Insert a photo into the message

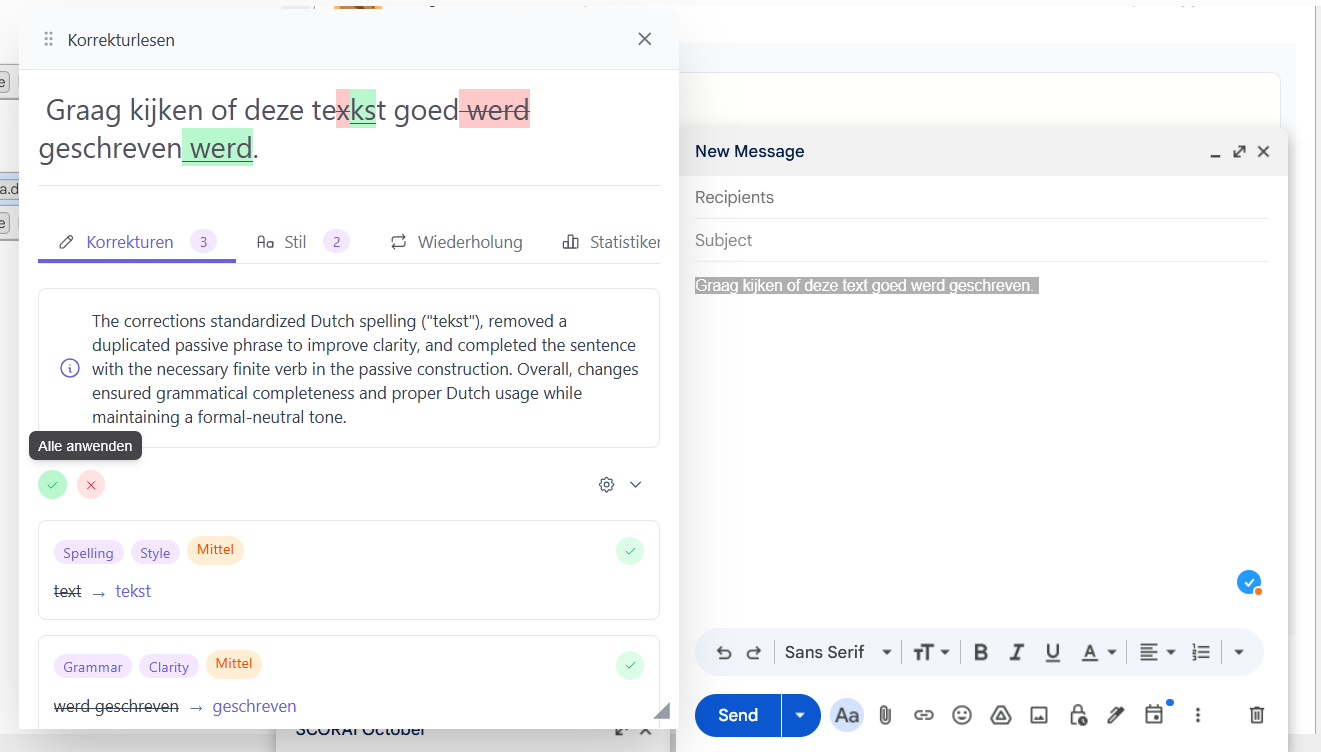pyautogui.click(x=1039, y=715)
